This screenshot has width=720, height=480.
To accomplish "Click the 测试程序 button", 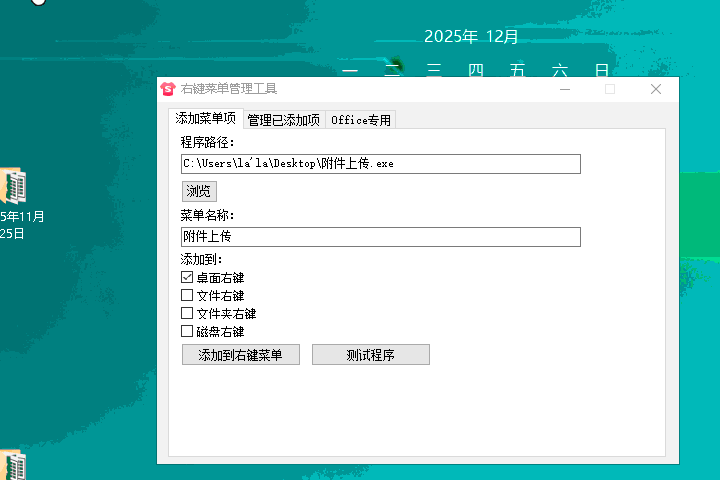I will [x=371, y=355].
